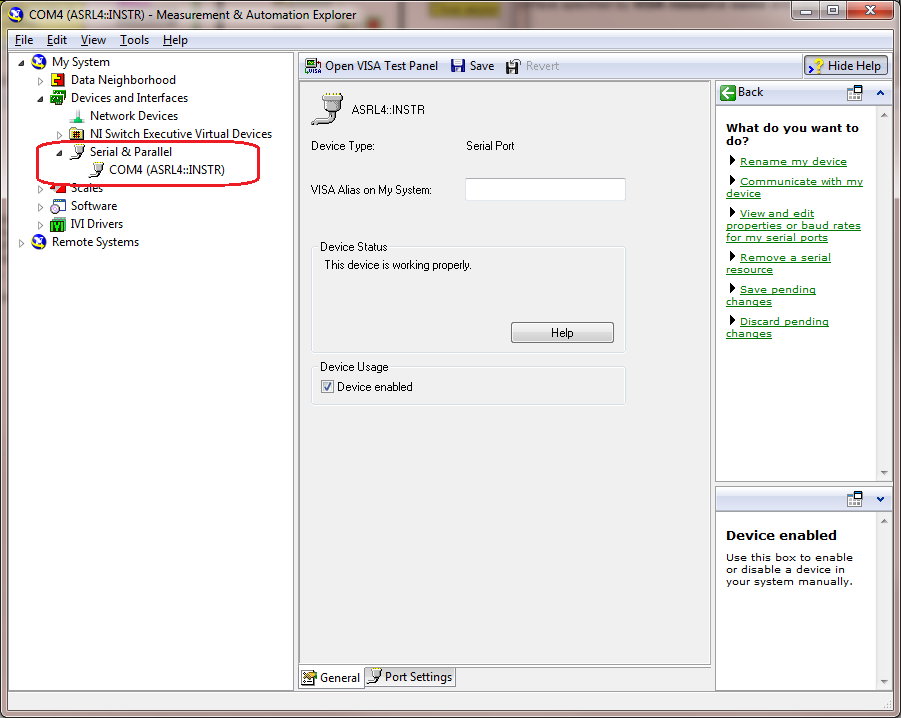Viewport: 901px width, 718px height.
Task: Switch to the Port Settings tab
Action: click(410, 677)
